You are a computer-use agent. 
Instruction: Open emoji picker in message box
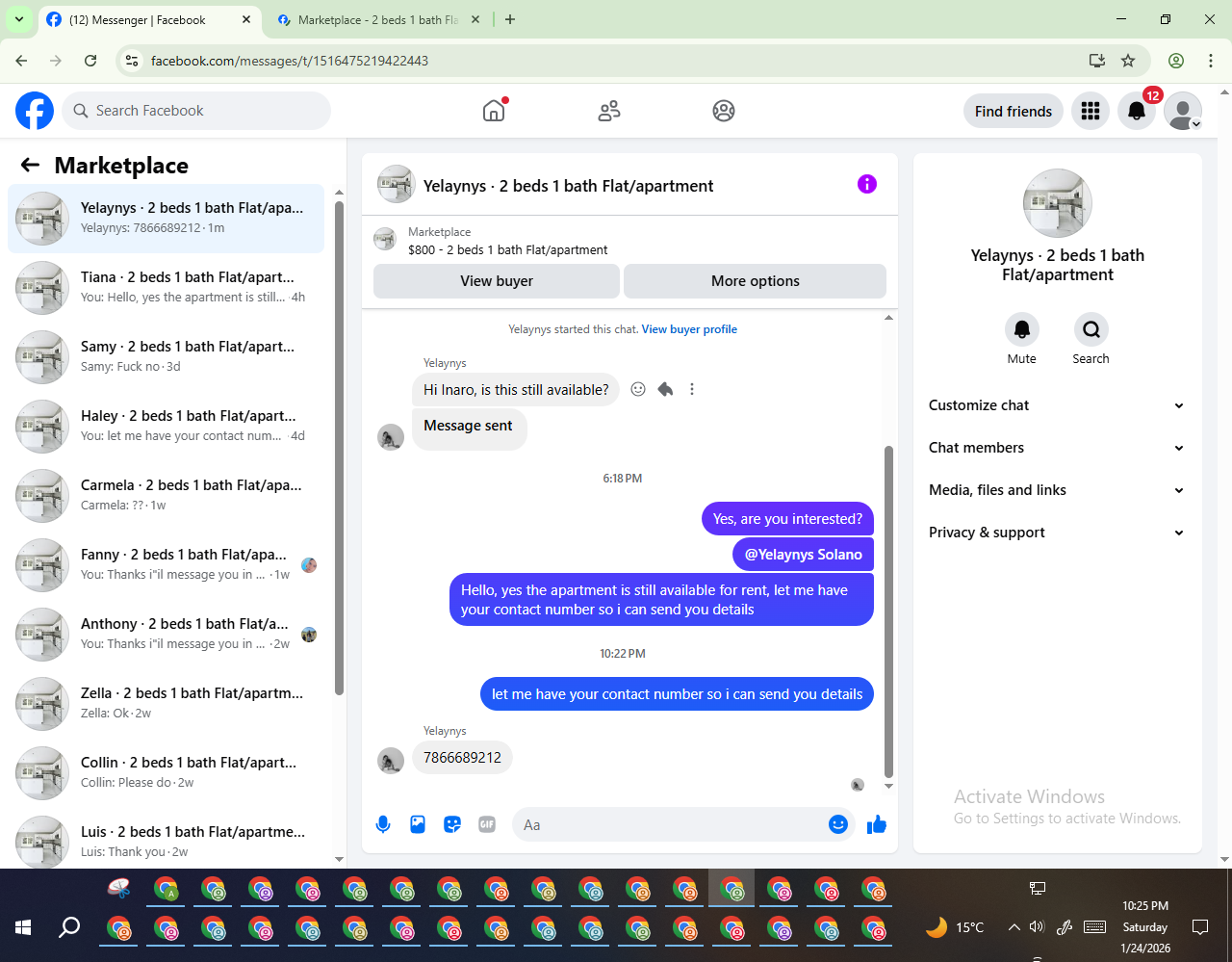838,824
